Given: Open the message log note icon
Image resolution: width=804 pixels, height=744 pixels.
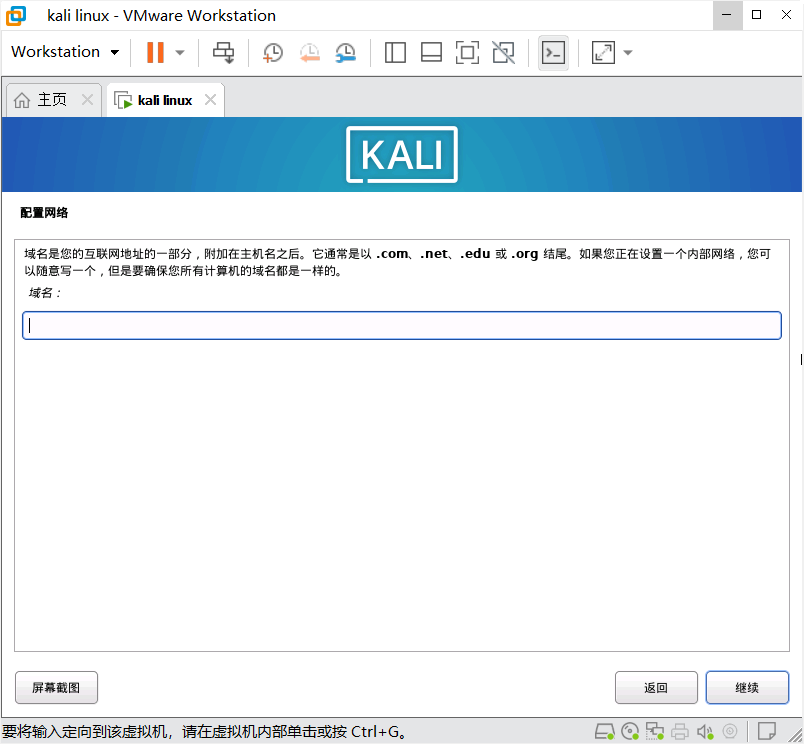Looking at the screenshot, I should [767, 731].
